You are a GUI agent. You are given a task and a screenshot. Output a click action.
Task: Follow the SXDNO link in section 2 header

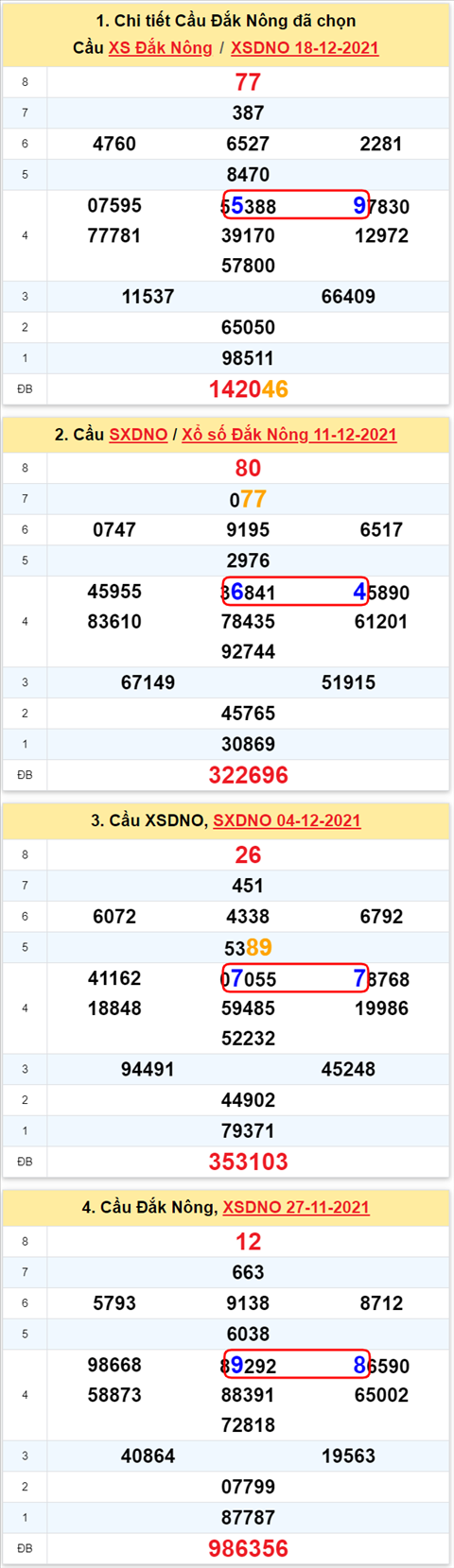(138, 434)
